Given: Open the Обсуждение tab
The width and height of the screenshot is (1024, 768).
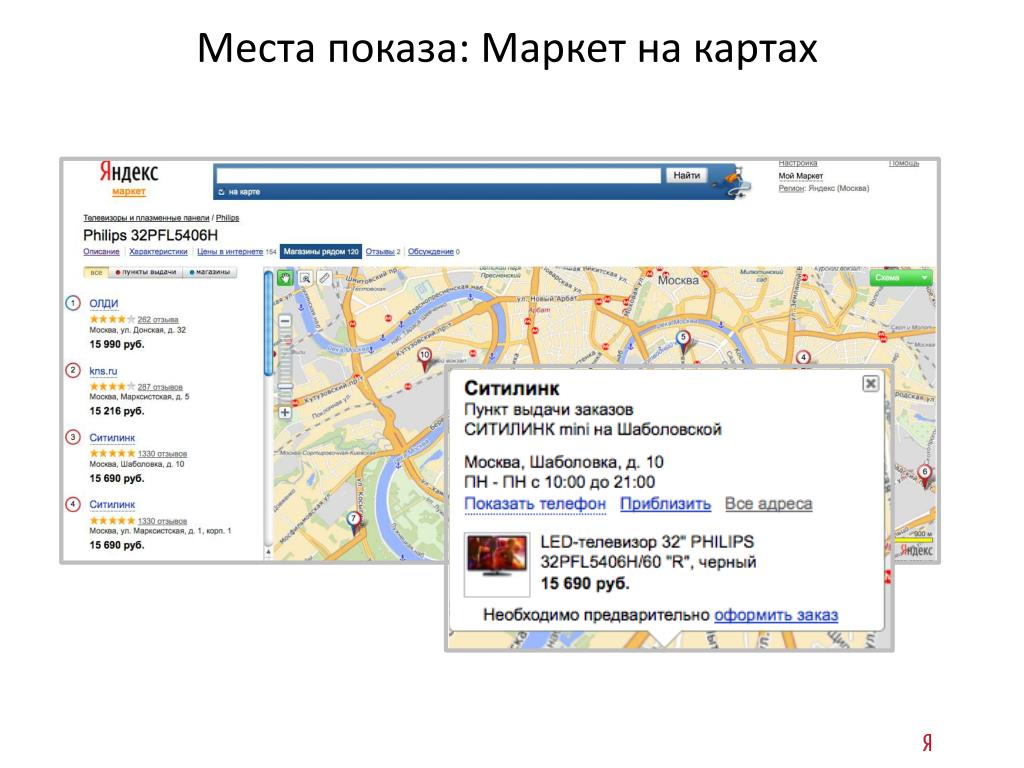Looking at the screenshot, I should [x=430, y=251].
